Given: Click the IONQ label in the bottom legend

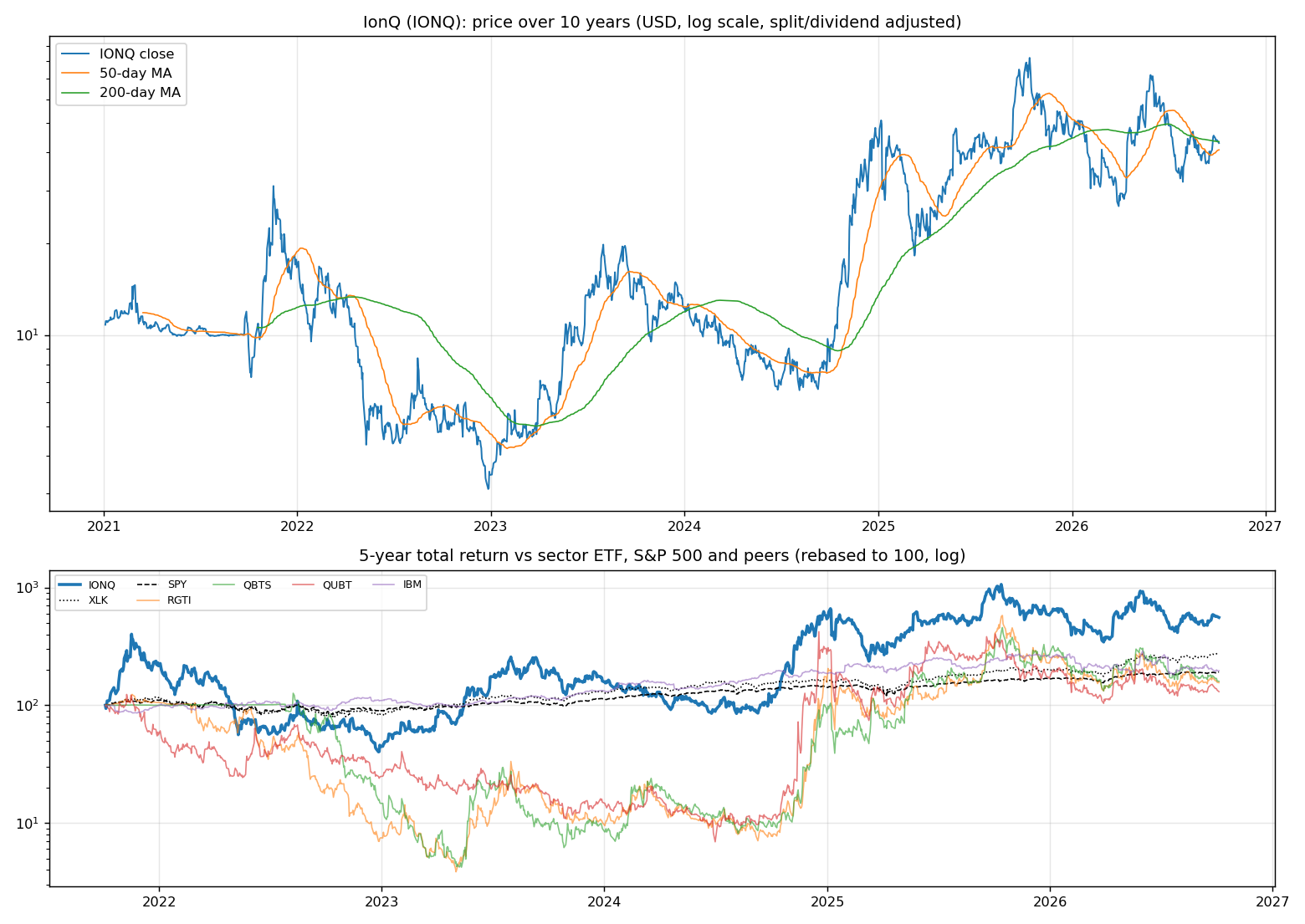Looking at the screenshot, I should pos(102,585).
